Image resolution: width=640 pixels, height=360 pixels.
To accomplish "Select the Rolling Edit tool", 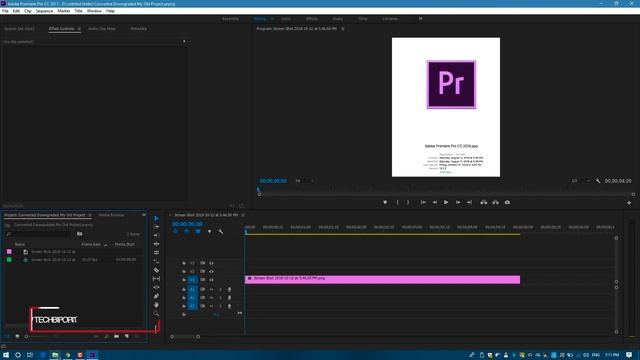I will coord(156,244).
